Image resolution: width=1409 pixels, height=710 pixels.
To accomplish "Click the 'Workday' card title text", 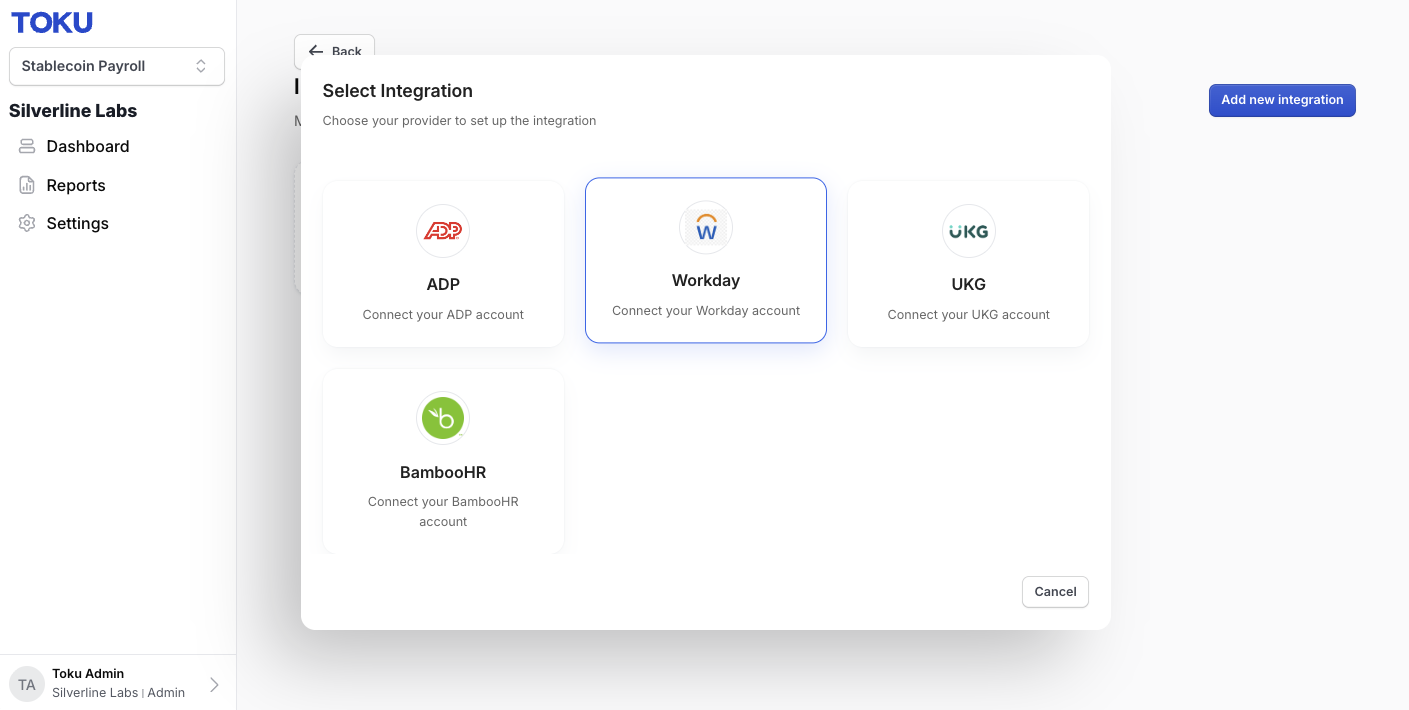I will coord(706,281).
